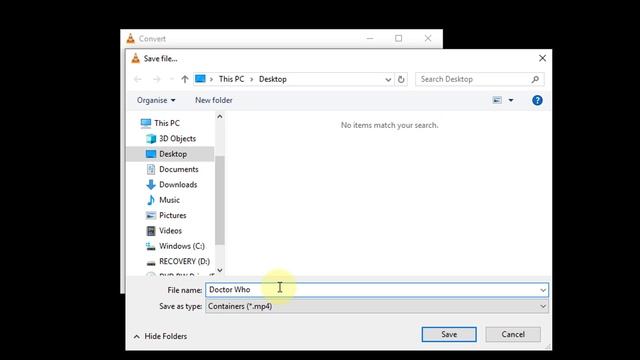Click the Cancel button
The height and width of the screenshot is (360, 640).
click(513, 334)
